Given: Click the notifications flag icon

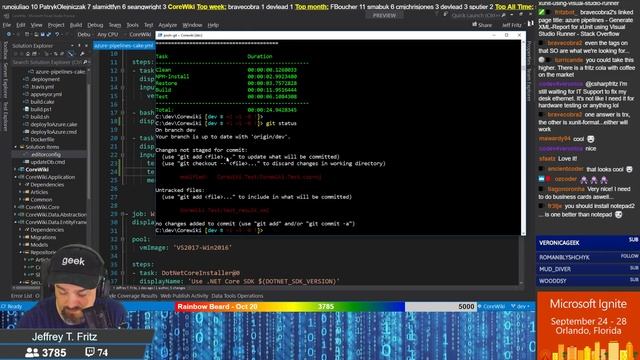Looking at the screenshot, I should tap(438, 15).
